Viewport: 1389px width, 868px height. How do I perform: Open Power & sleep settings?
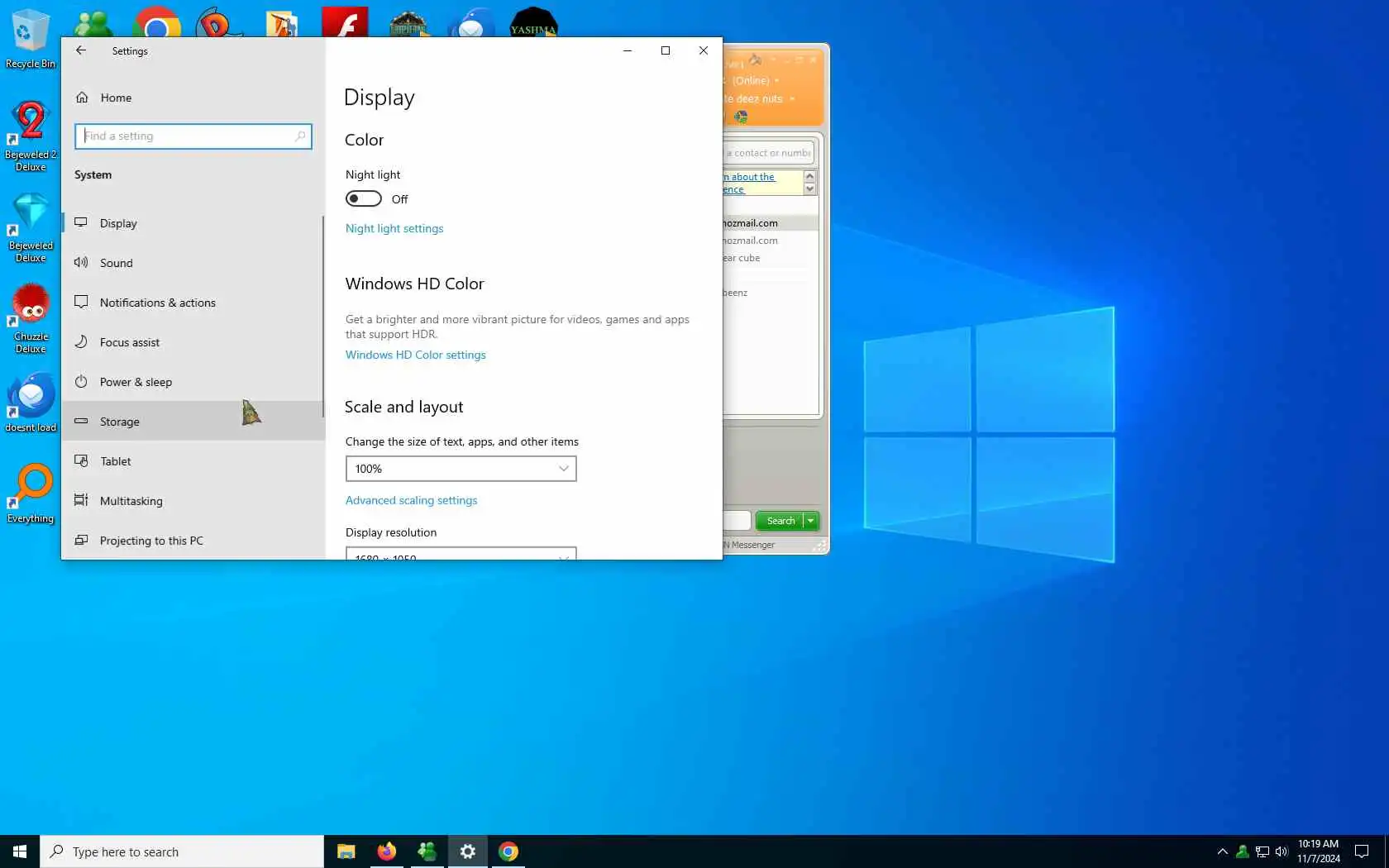coord(194,382)
